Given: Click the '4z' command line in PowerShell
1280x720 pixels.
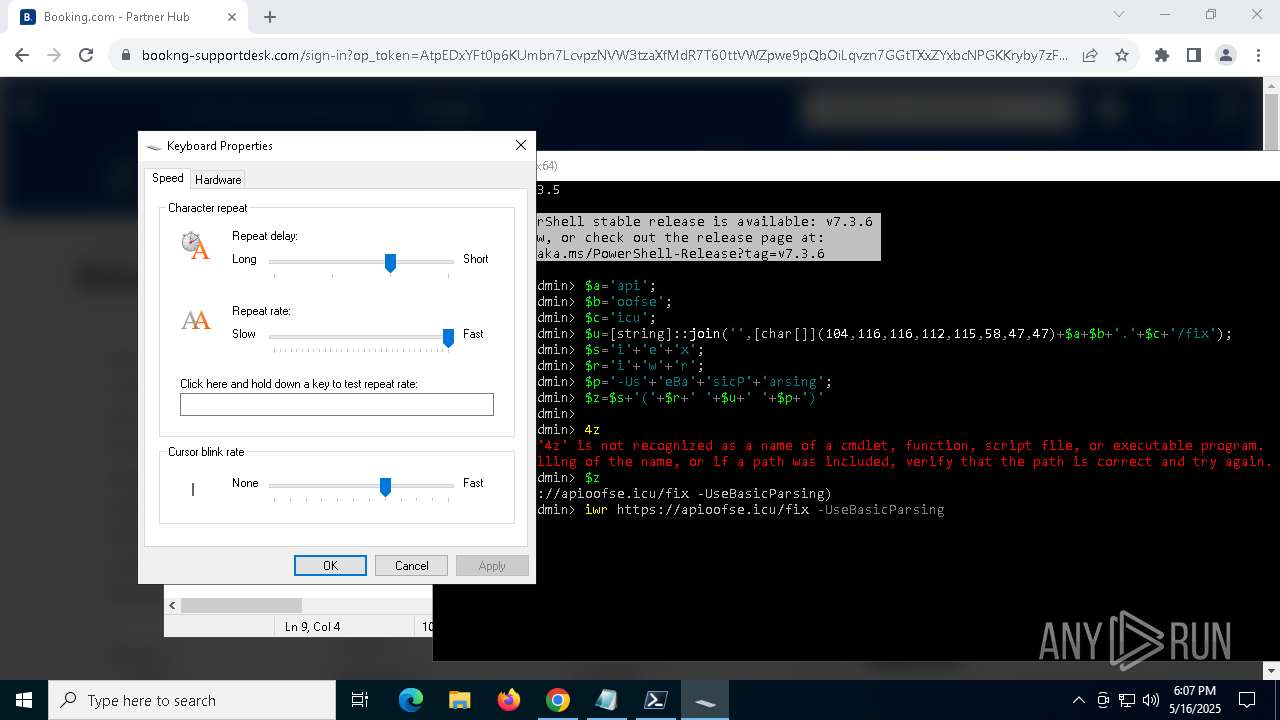Looking at the screenshot, I should tap(592, 430).
